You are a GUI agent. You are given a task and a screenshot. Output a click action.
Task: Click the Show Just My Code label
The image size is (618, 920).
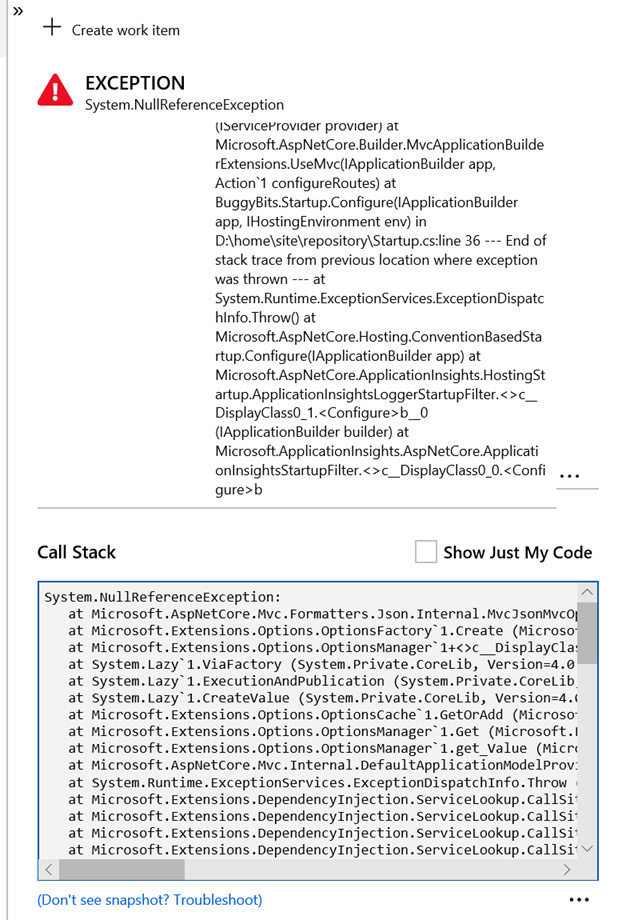(x=517, y=552)
